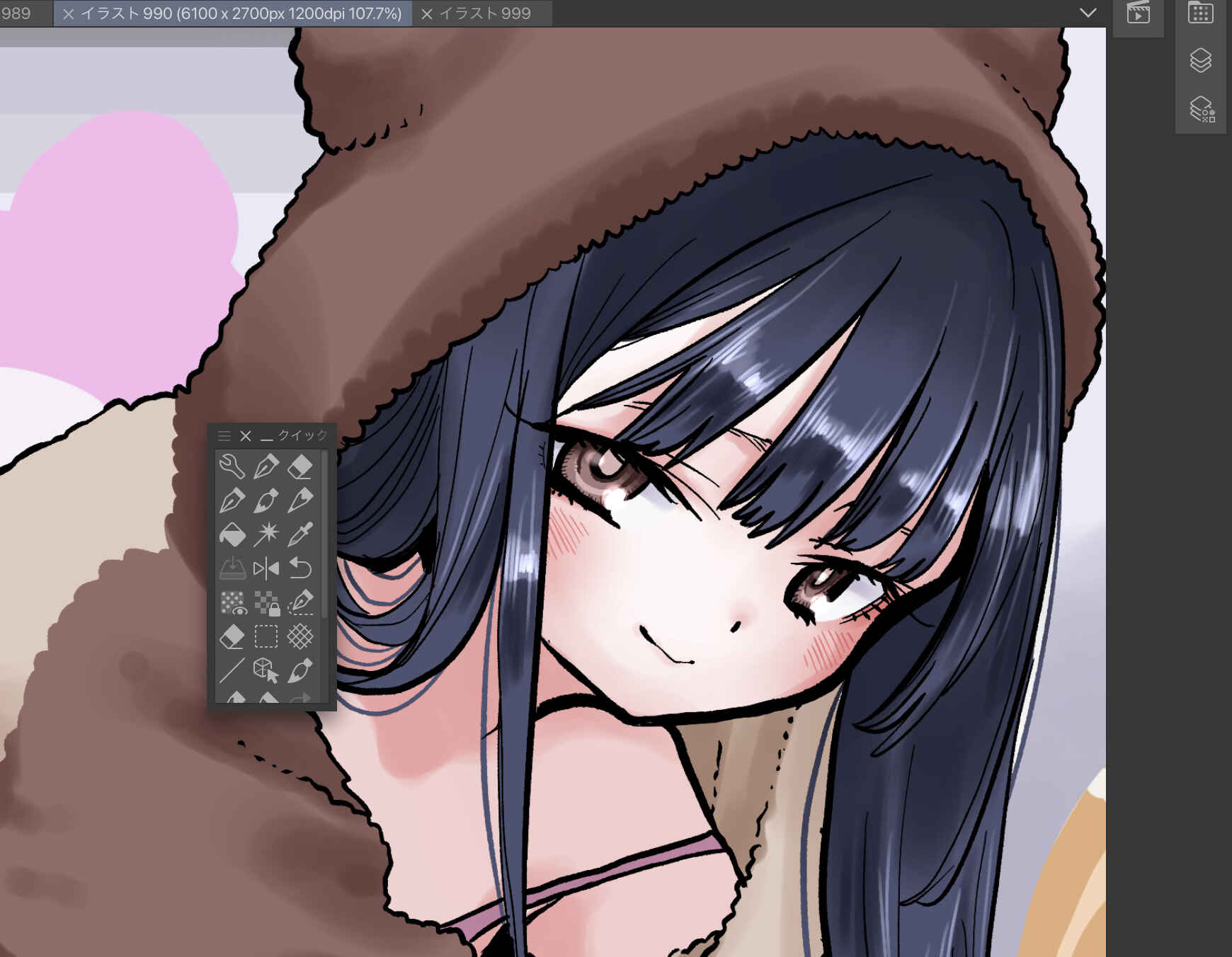1232x957 pixels.
Task: Click the wrench settings icon in Quick Access
Action: pyautogui.click(x=232, y=466)
